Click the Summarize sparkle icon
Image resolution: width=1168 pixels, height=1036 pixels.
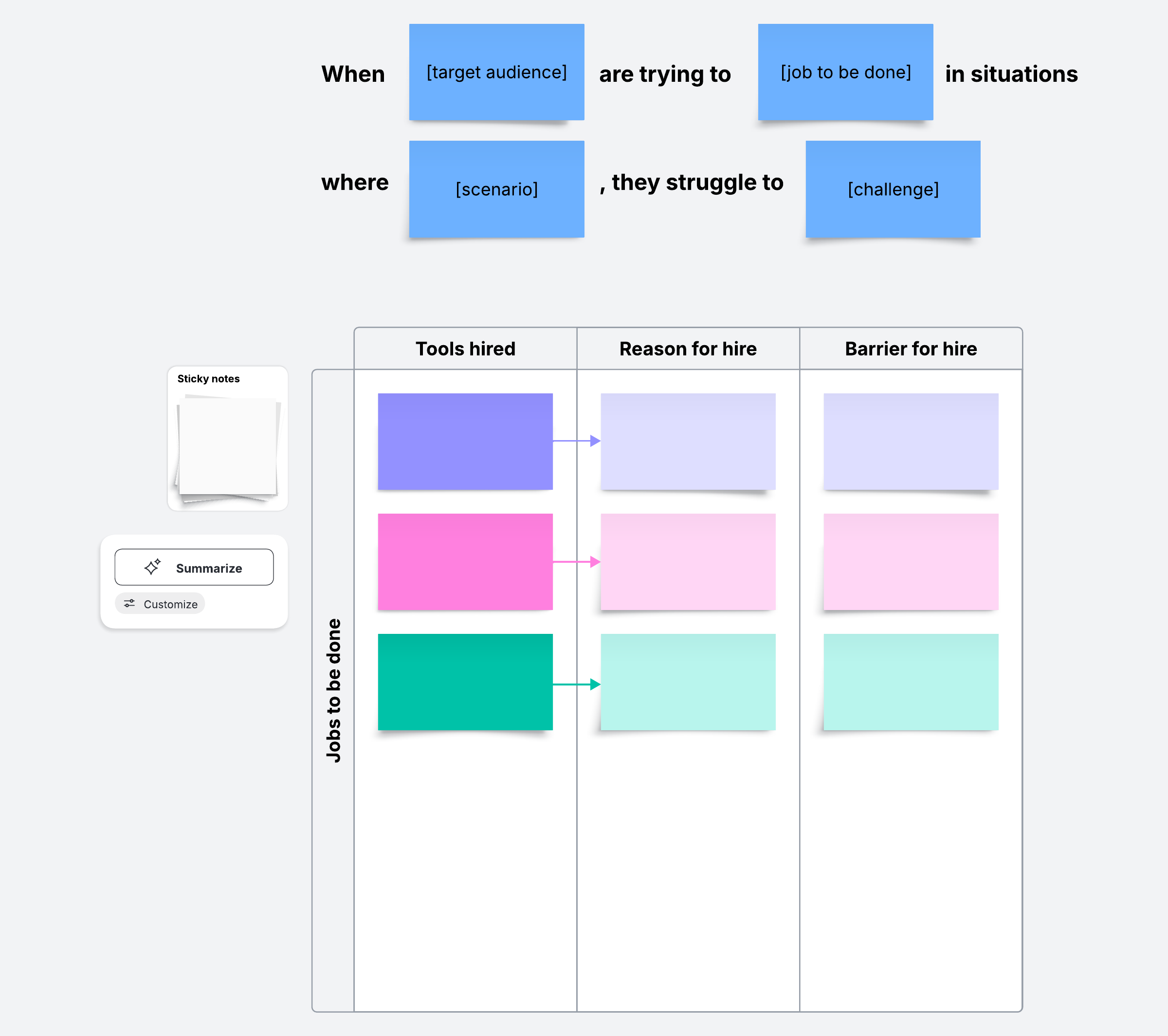tap(153, 567)
